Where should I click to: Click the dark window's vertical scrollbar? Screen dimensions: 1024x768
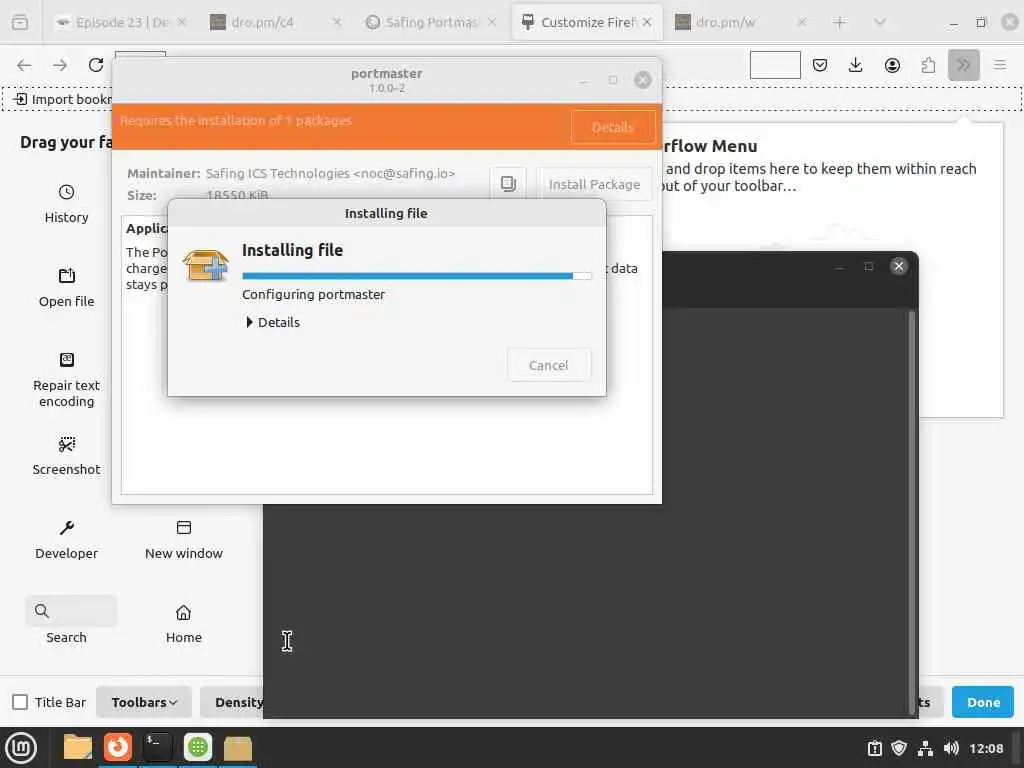click(x=911, y=513)
